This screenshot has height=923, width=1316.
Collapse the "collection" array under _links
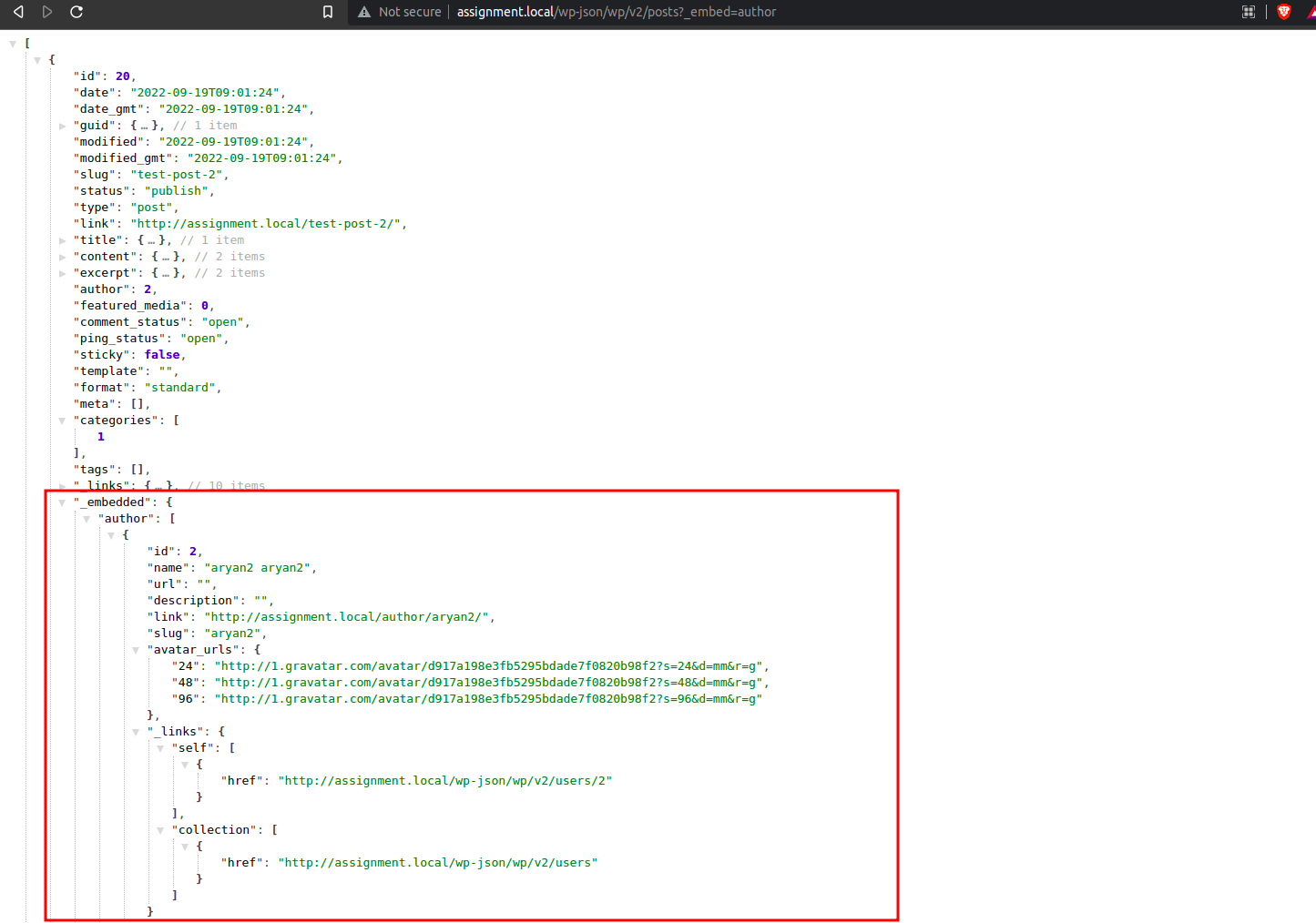pos(160,830)
